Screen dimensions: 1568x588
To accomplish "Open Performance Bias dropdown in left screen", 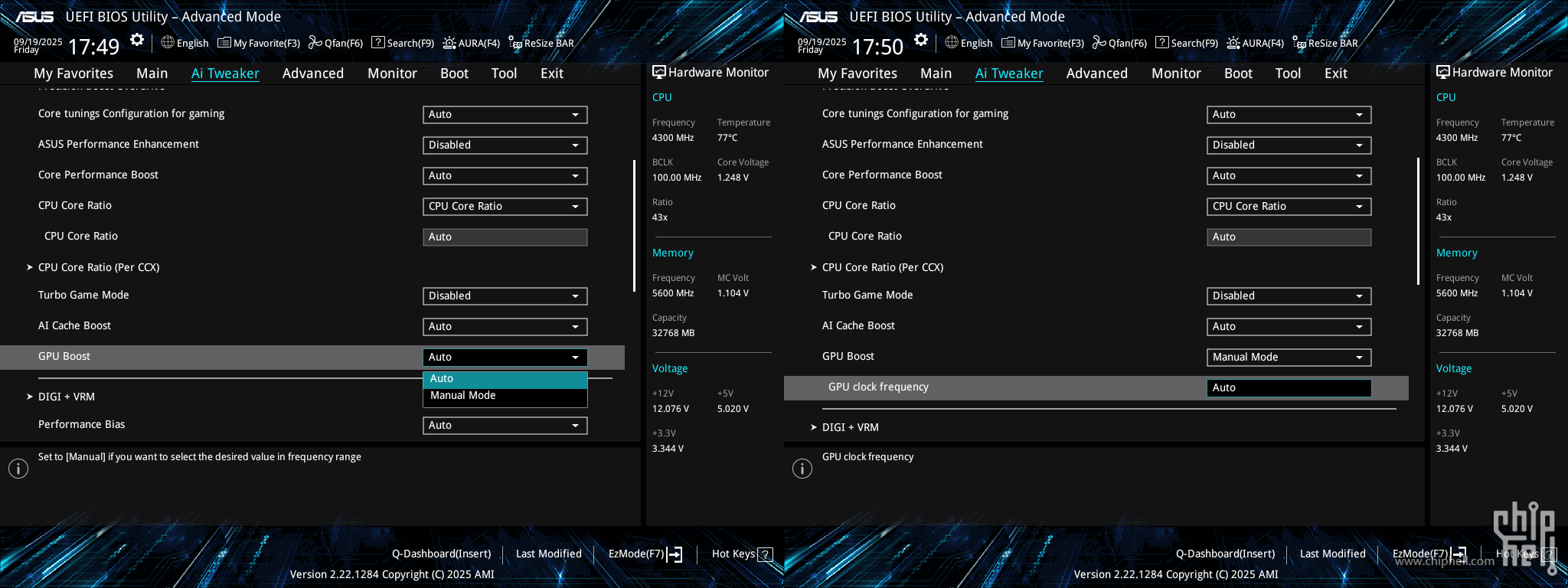I will click(x=505, y=426).
